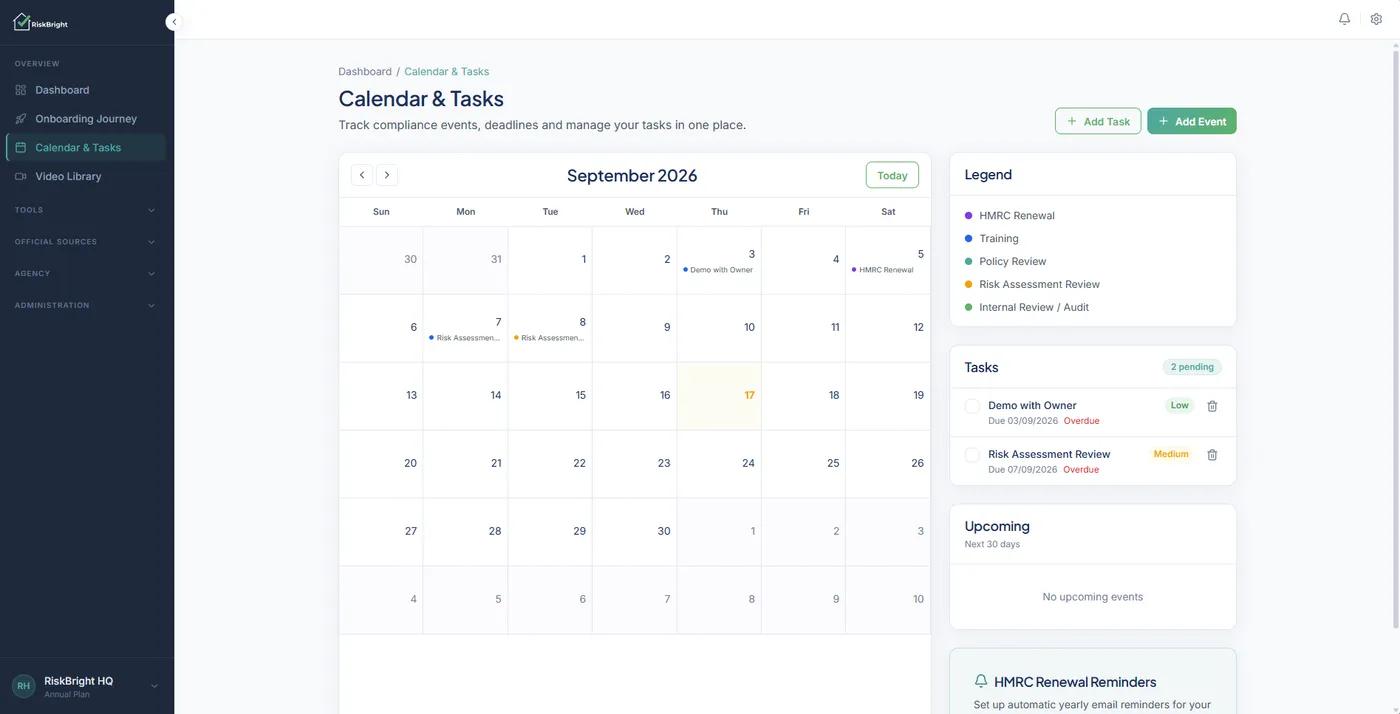The image size is (1400, 714).
Task: Click the September 2026 month heading
Action: 632,176
